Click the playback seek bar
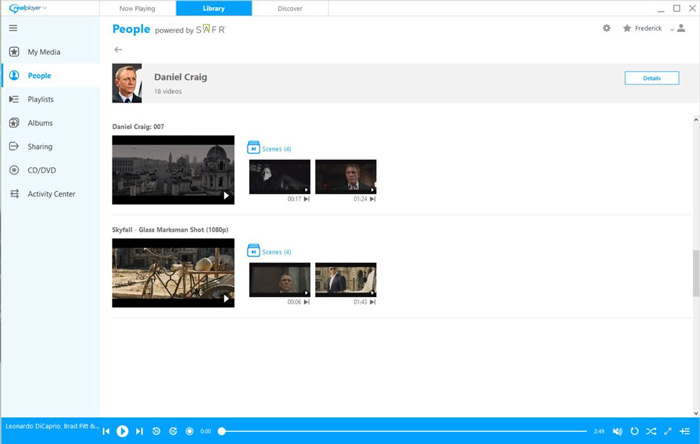This screenshot has height=444, width=700. coord(400,431)
